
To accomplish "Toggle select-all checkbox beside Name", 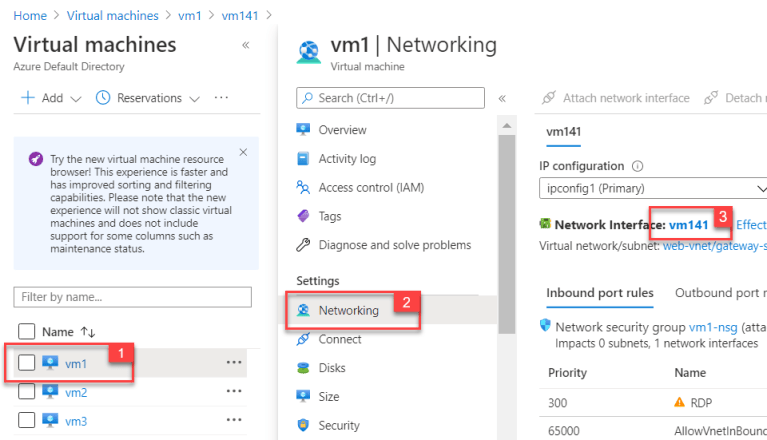I will (26, 331).
